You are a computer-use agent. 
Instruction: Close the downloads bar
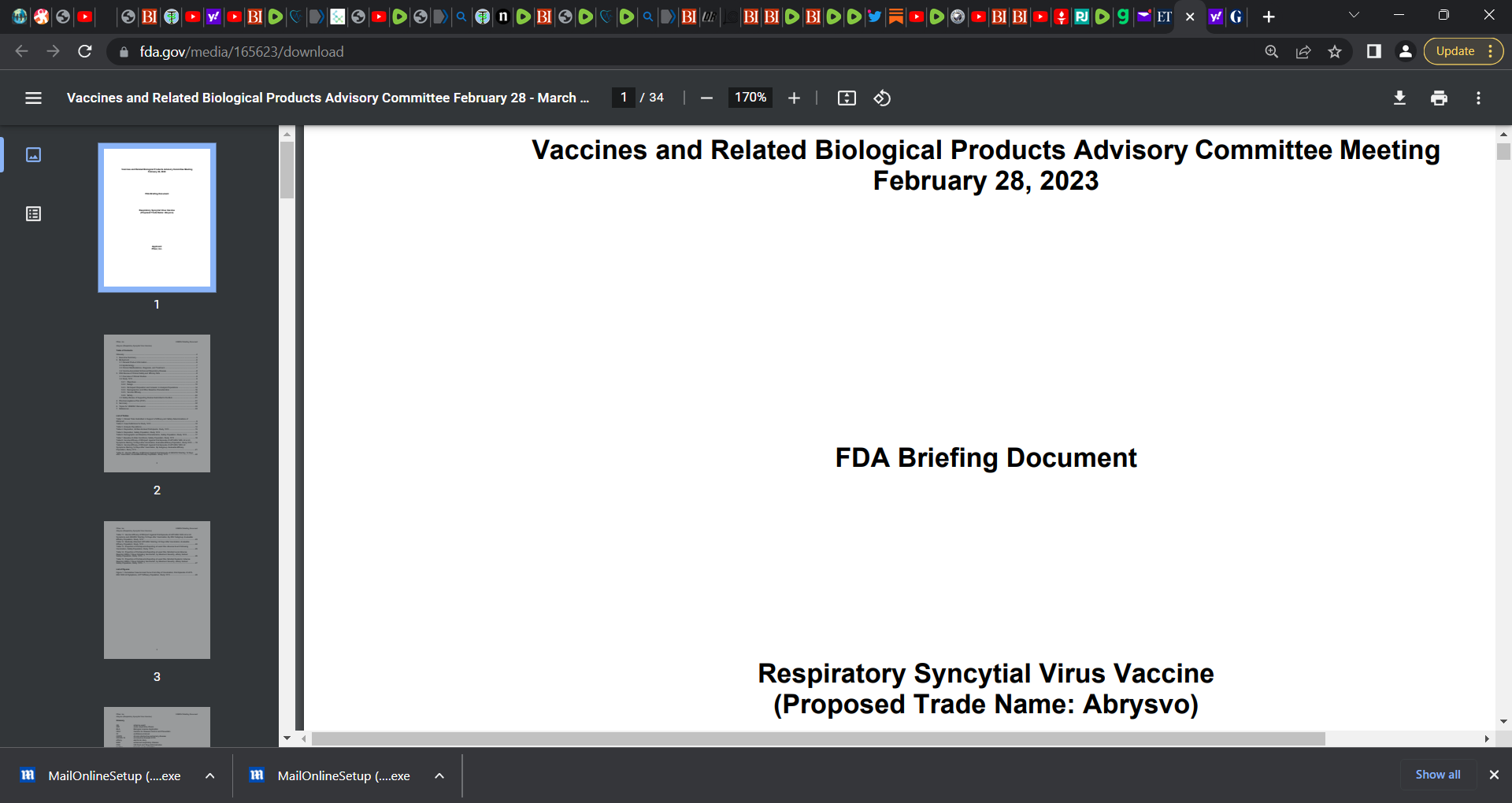point(1494,775)
